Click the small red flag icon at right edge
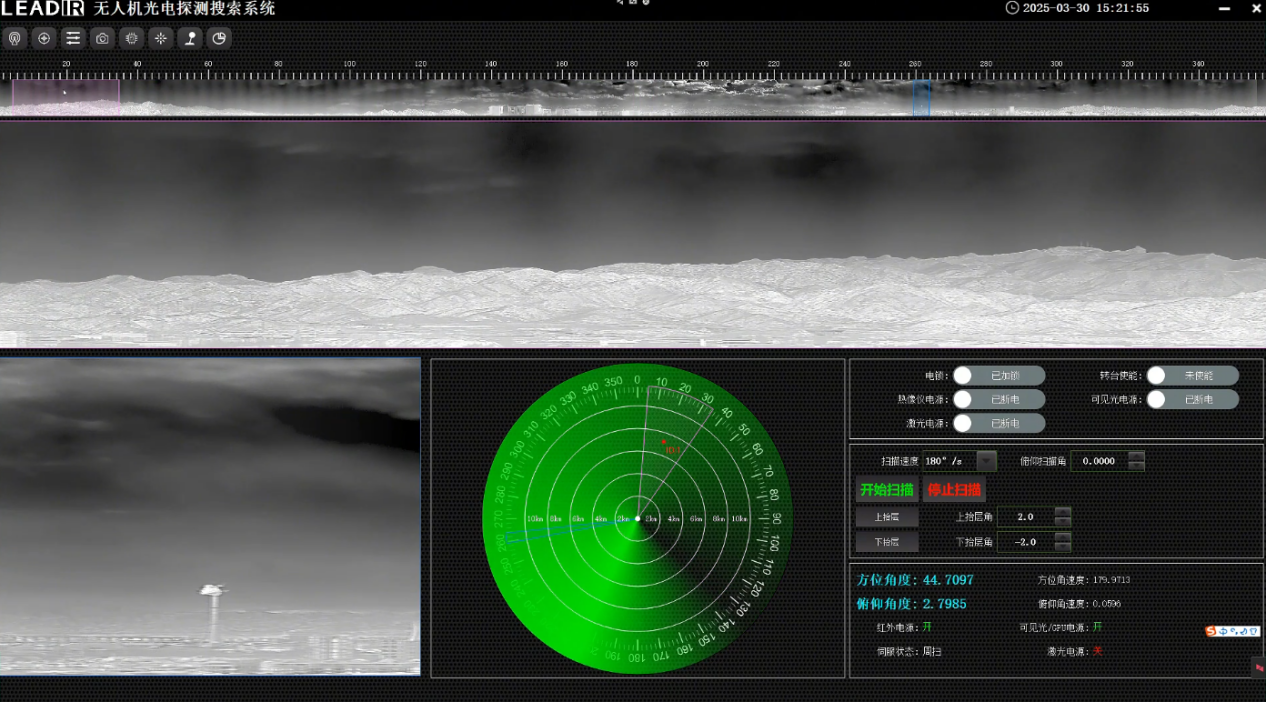The width and height of the screenshot is (1266, 702). pyautogui.click(x=1259, y=667)
